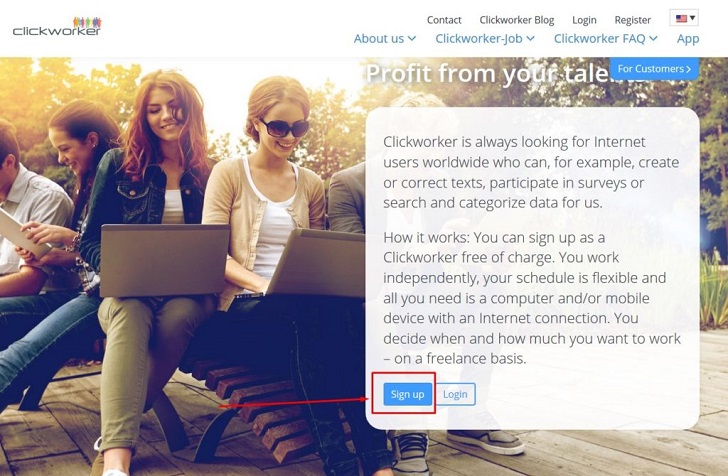Visit the Clickworker Blog link
The width and height of the screenshot is (728, 476).
[x=517, y=20]
